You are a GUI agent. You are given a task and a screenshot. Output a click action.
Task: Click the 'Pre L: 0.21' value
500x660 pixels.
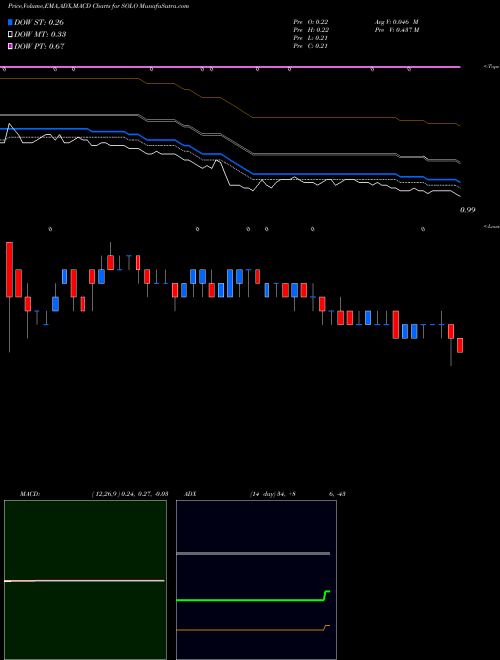coord(311,38)
